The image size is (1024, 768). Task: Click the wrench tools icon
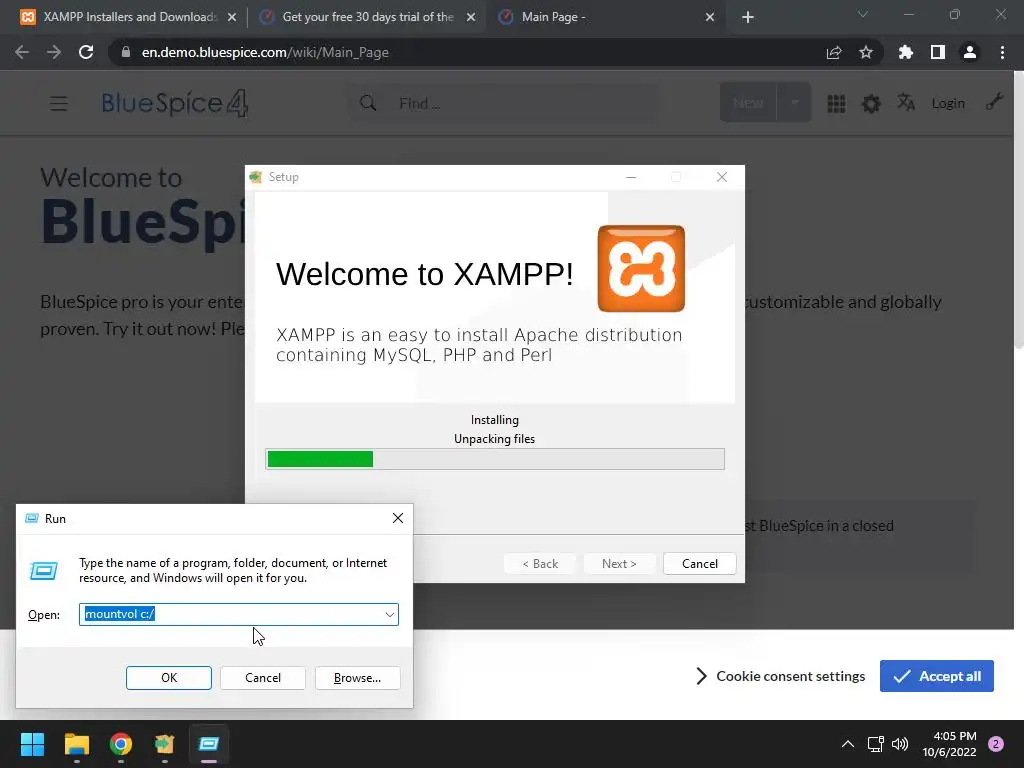994,102
